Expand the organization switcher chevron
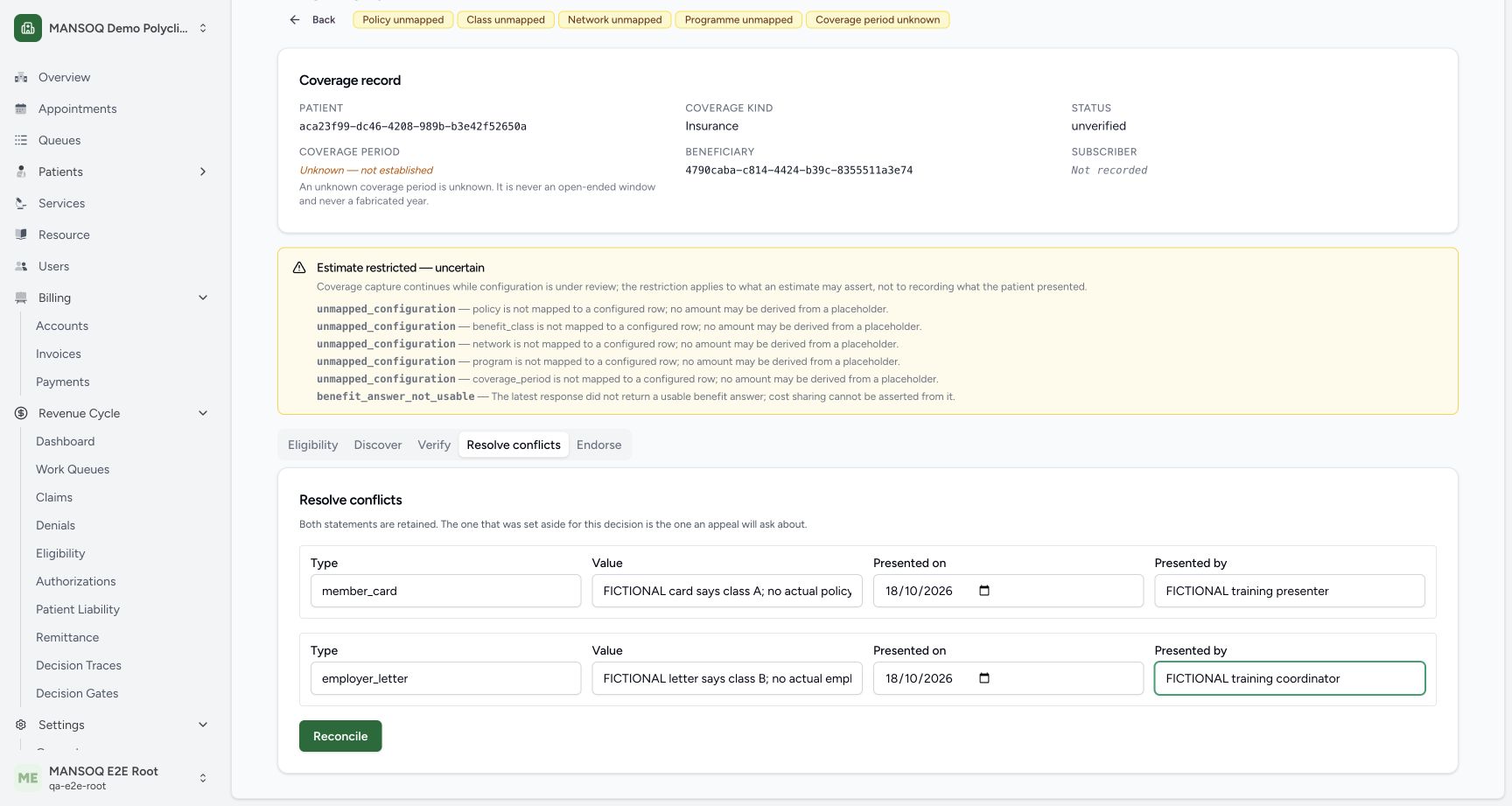Image resolution: width=1512 pixels, height=806 pixels. click(203, 28)
